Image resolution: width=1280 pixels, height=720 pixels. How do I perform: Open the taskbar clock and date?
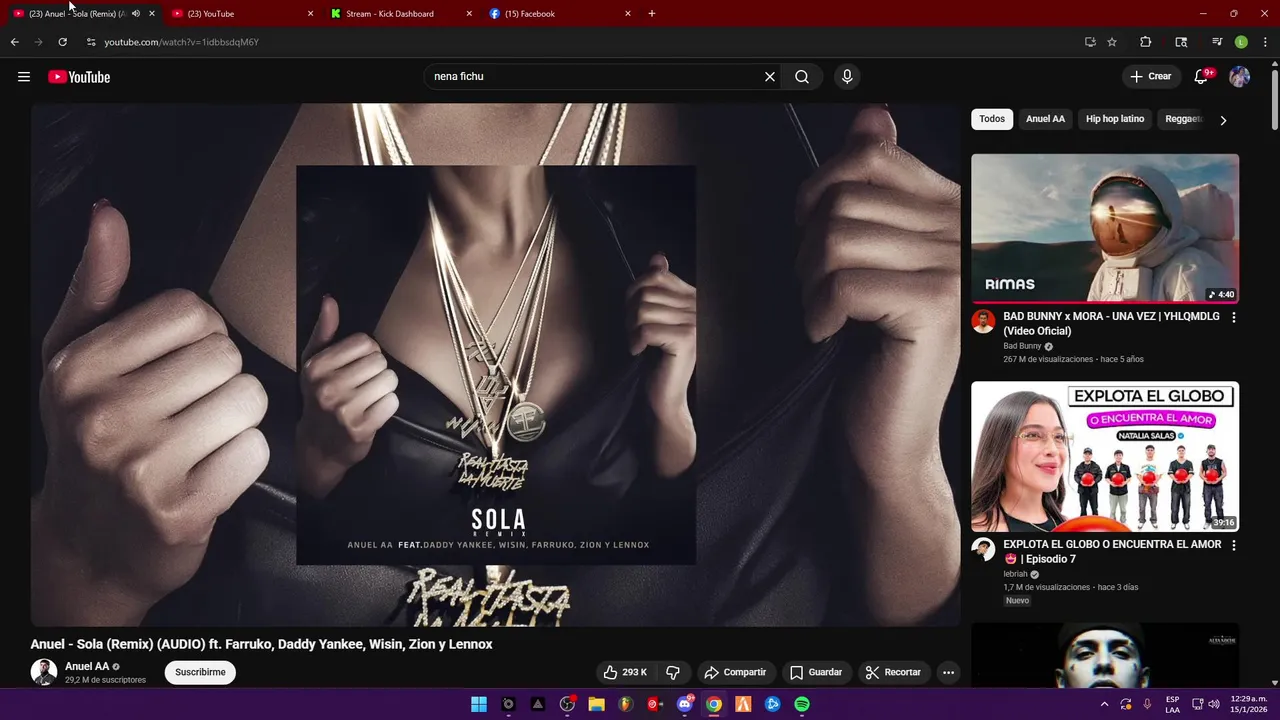(1249, 704)
